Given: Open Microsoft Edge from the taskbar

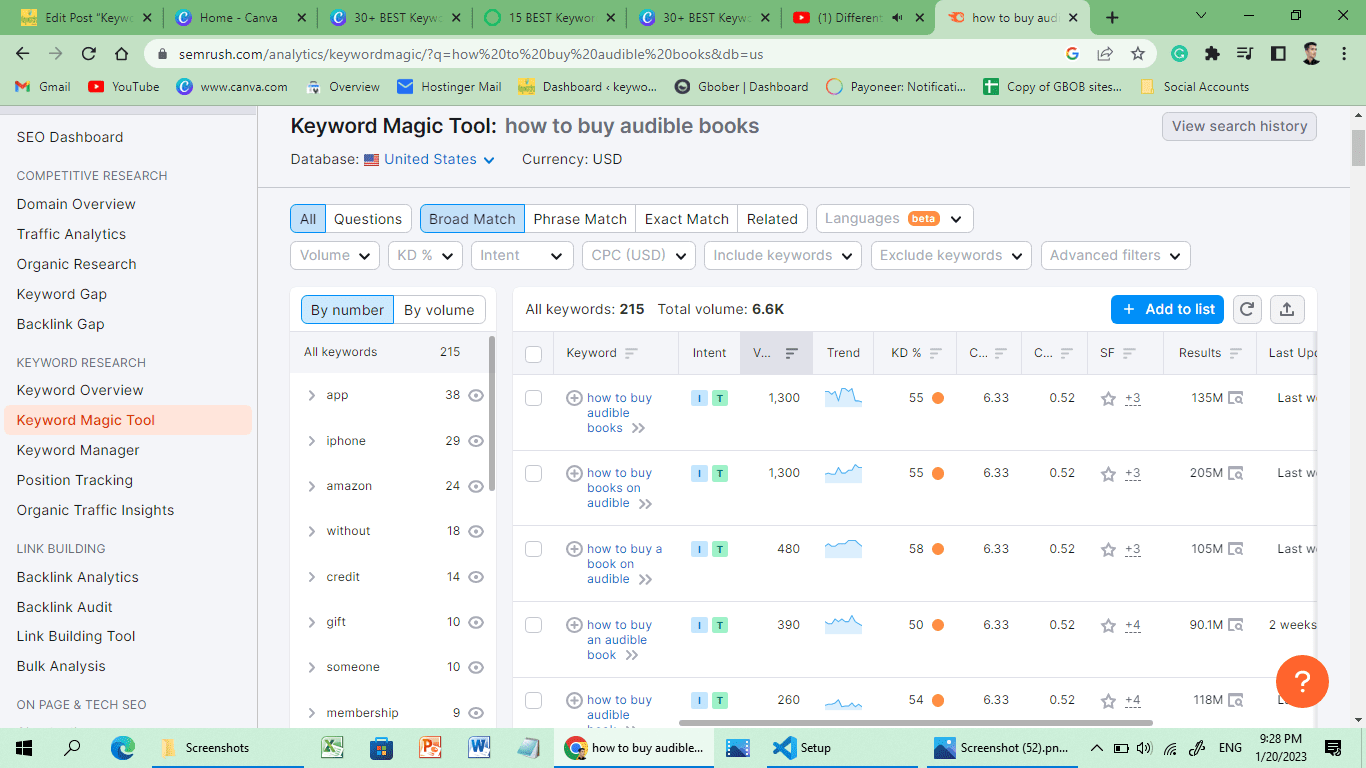Looking at the screenshot, I should tap(123, 747).
